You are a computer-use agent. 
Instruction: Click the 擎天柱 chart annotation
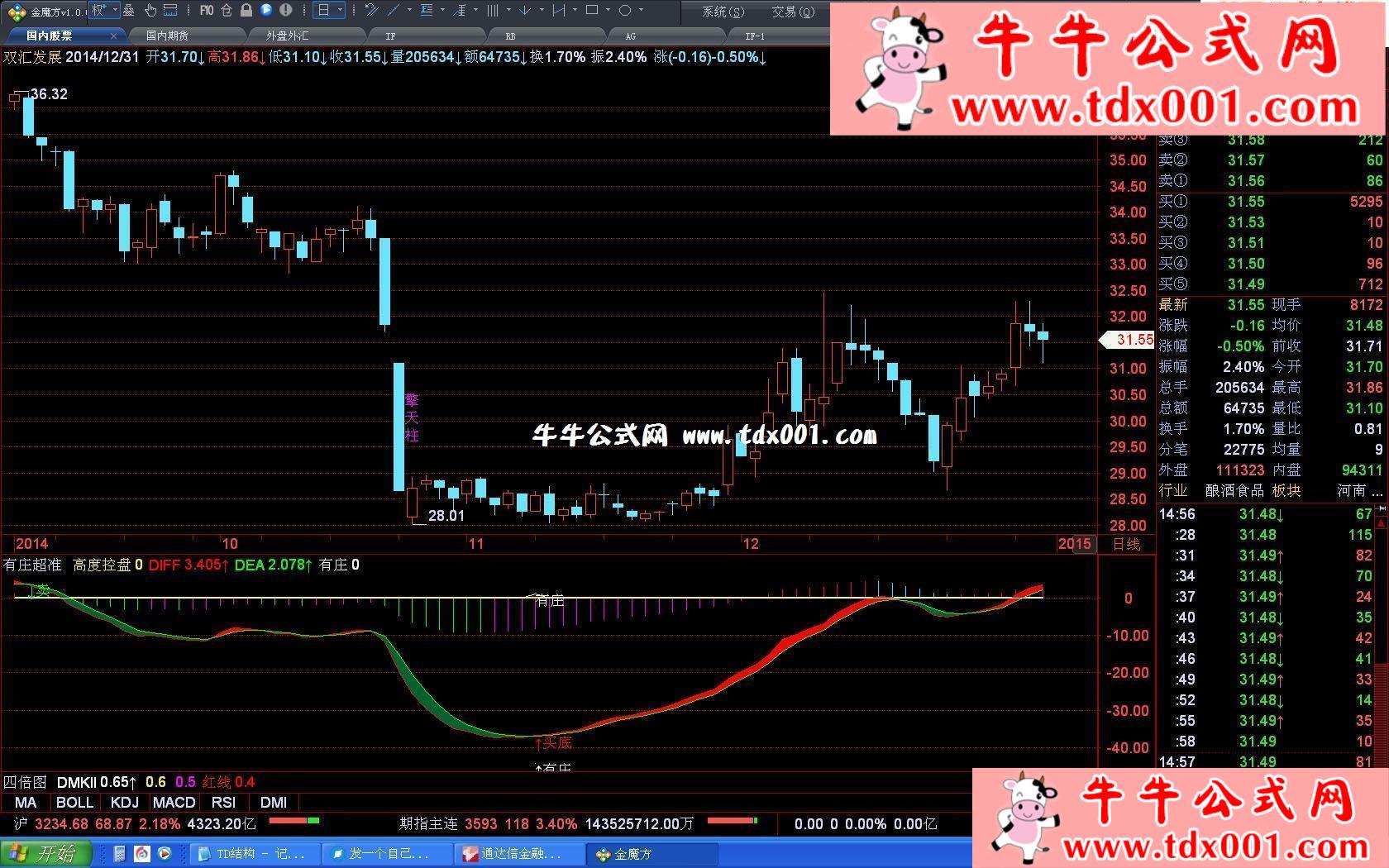[412, 417]
